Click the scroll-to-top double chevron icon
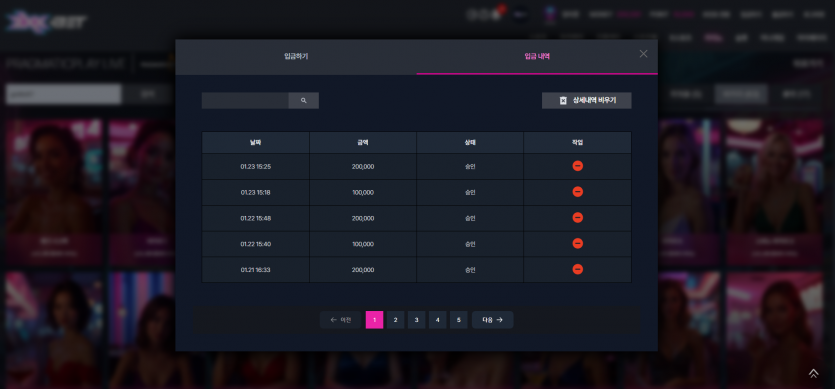The image size is (835, 389). (814, 374)
